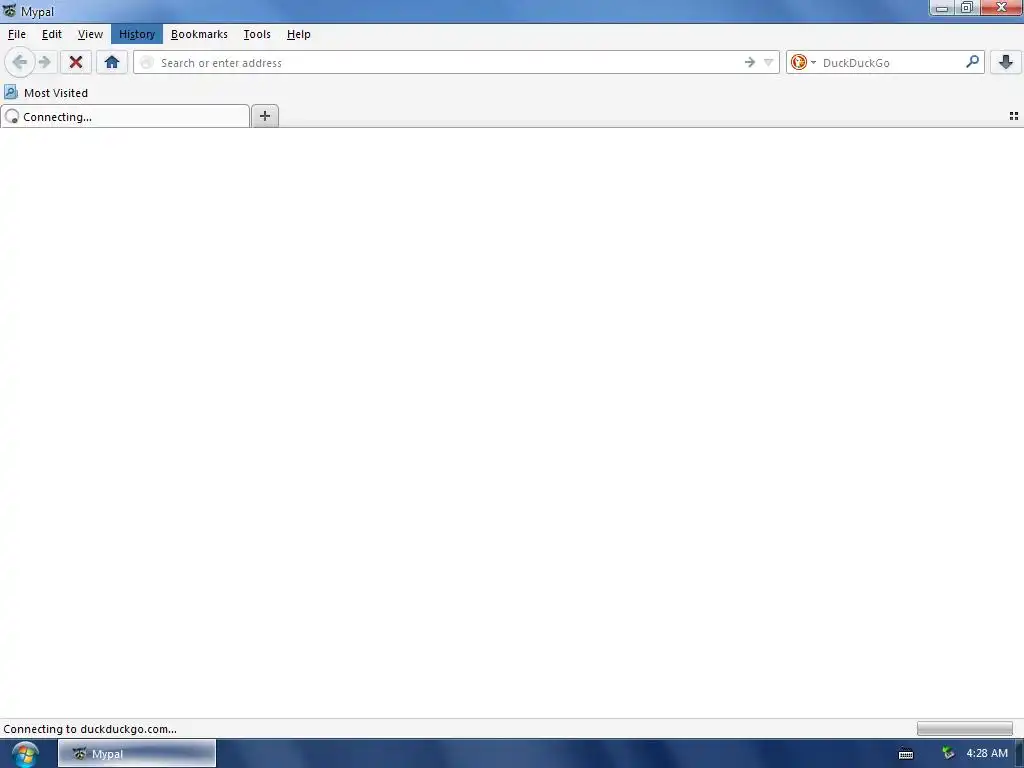Open the on-screen keyboard tray icon
This screenshot has height=768, width=1024.
[906, 754]
